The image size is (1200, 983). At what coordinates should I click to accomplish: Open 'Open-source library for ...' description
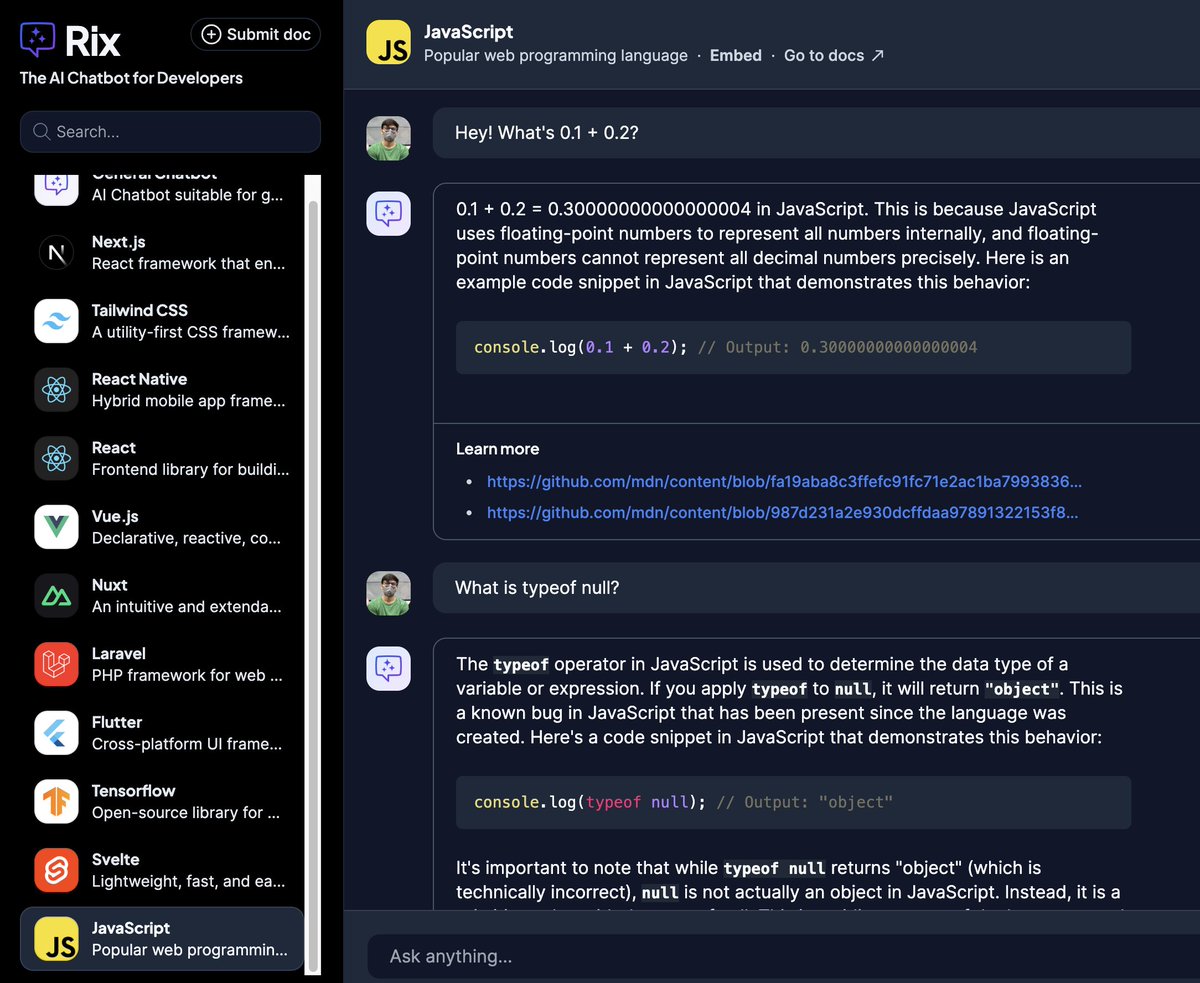click(186, 813)
